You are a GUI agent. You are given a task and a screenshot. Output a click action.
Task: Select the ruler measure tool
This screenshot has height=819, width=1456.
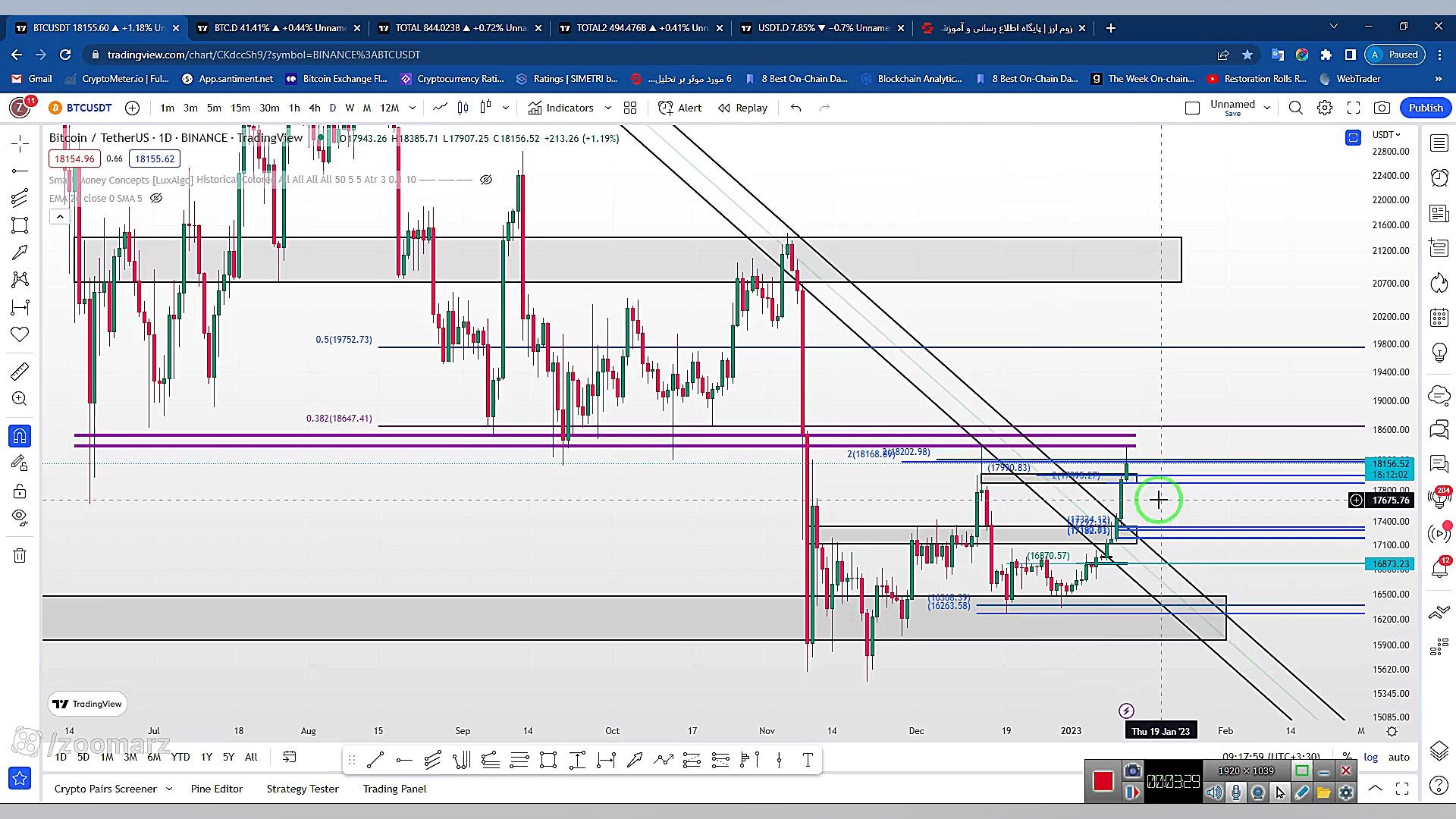tap(20, 371)
